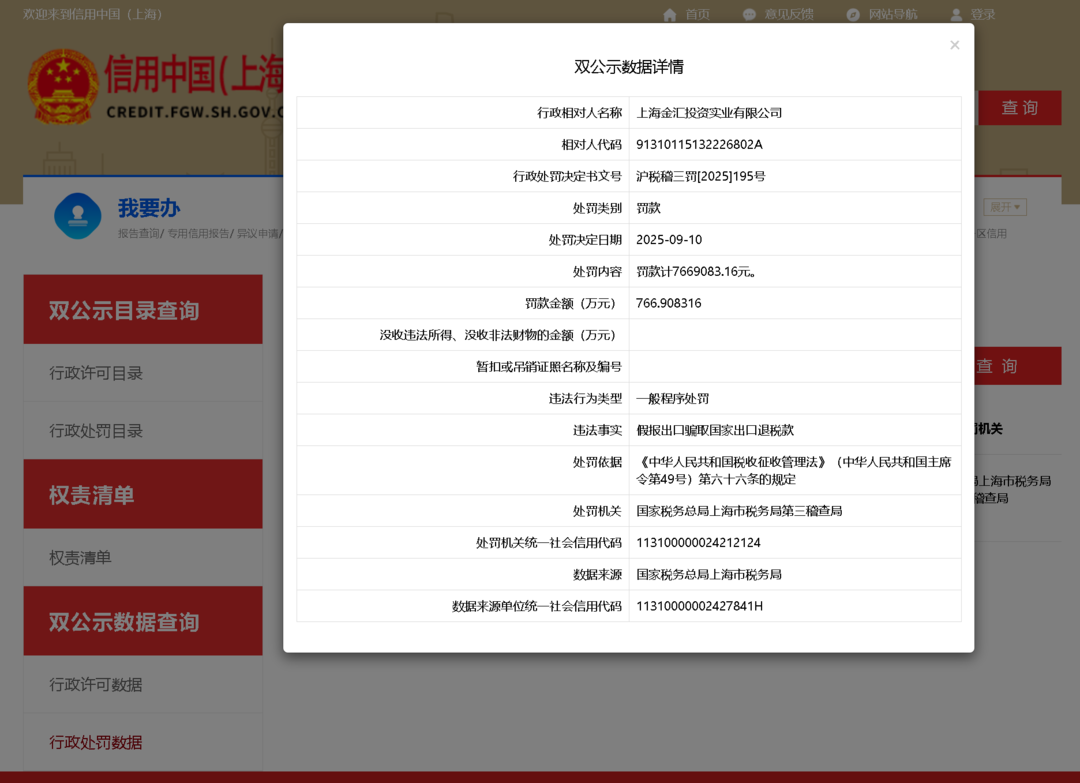The height and width of the screenshot is (783, 1080).
Task: Click the 意见反馈 speech bubble icon
Action: pyautogui.click(x=749, y=14)
